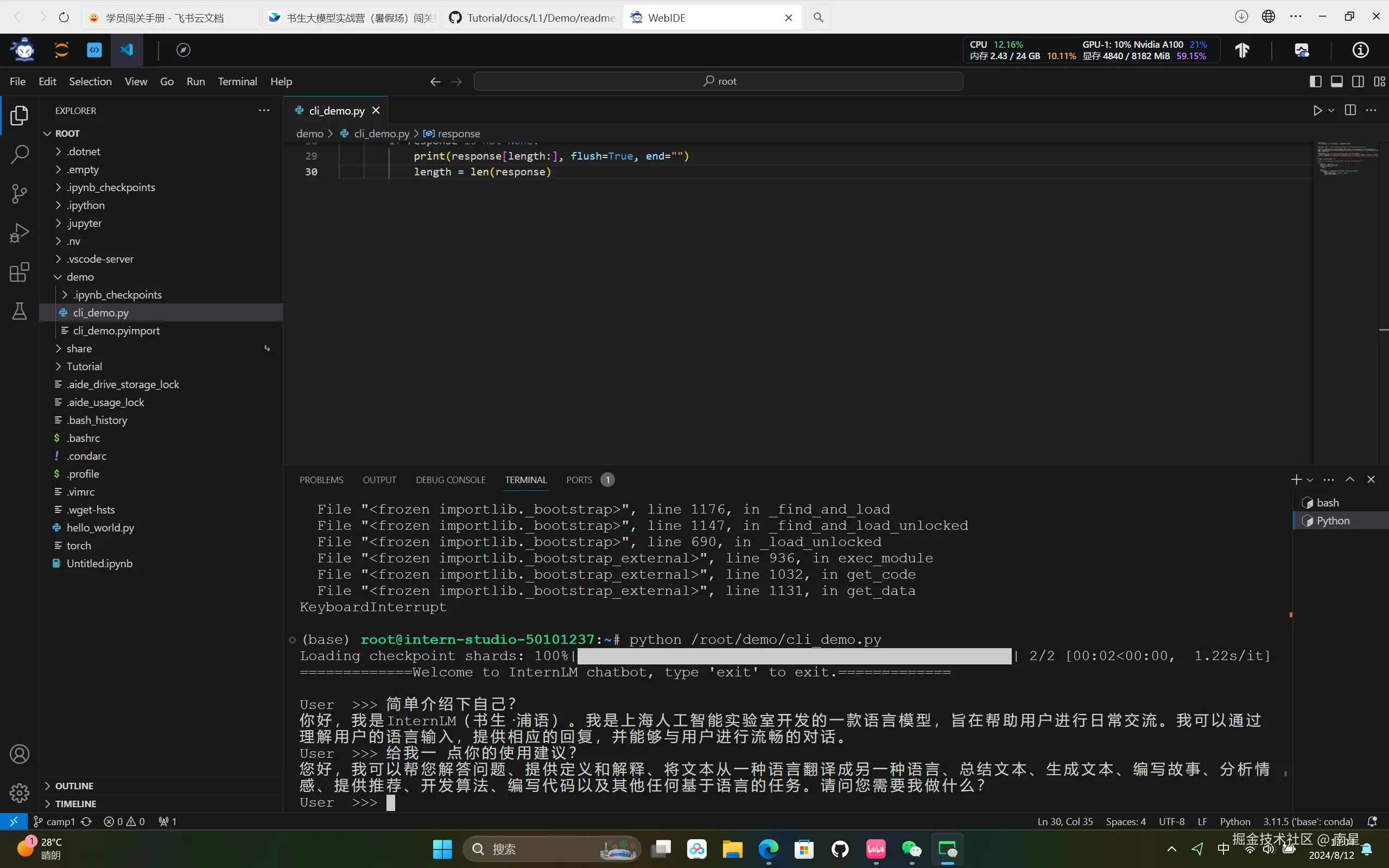Click the split editor right icon
This screenshot has height=868, width=1389.
pos(1350,110)
